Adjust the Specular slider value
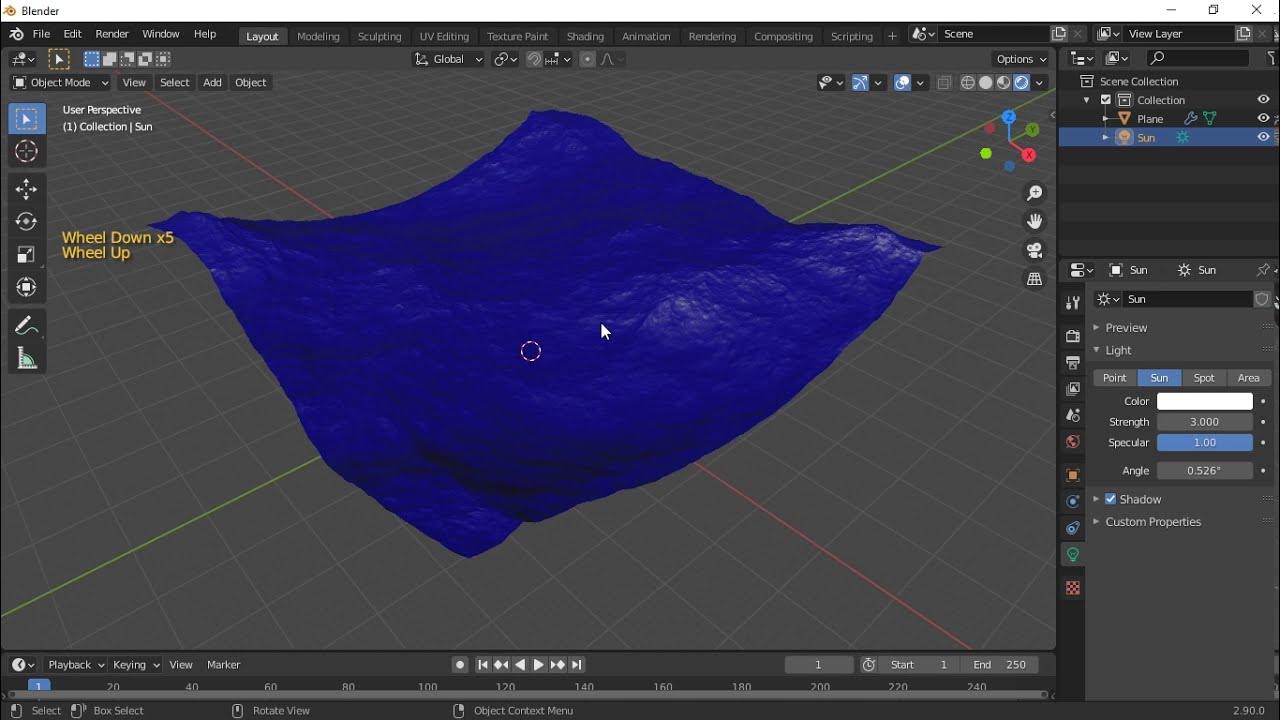1280x720 pixels. tap(1204, 443)
